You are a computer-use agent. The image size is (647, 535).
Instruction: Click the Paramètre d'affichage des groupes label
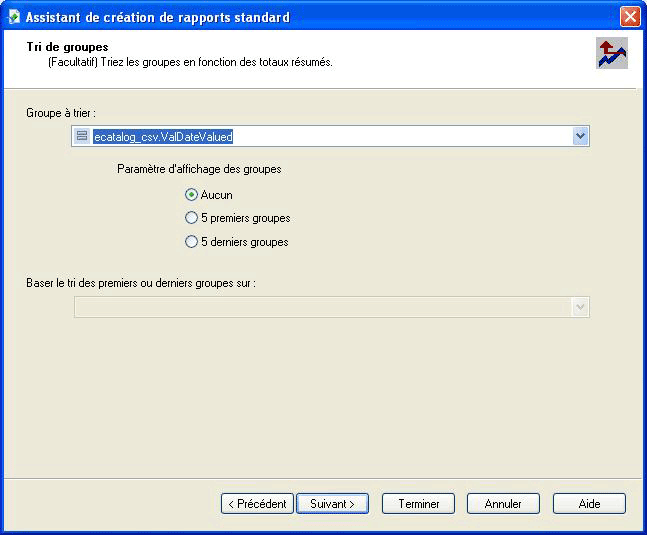(x=199, y=169)
